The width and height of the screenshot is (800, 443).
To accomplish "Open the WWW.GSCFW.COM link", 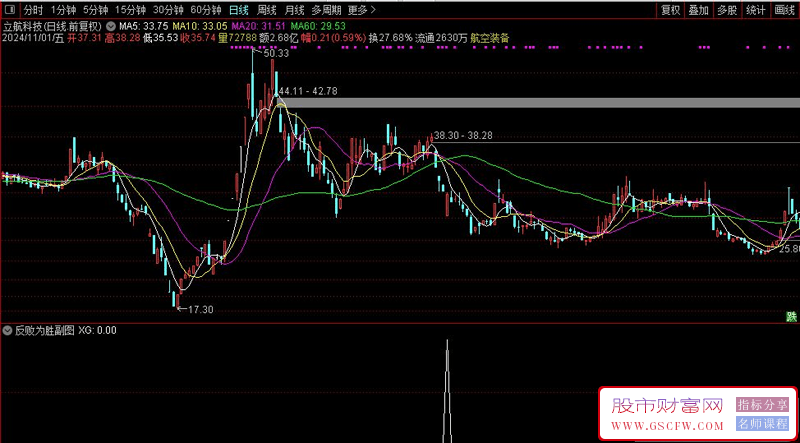I will point(668,426).
